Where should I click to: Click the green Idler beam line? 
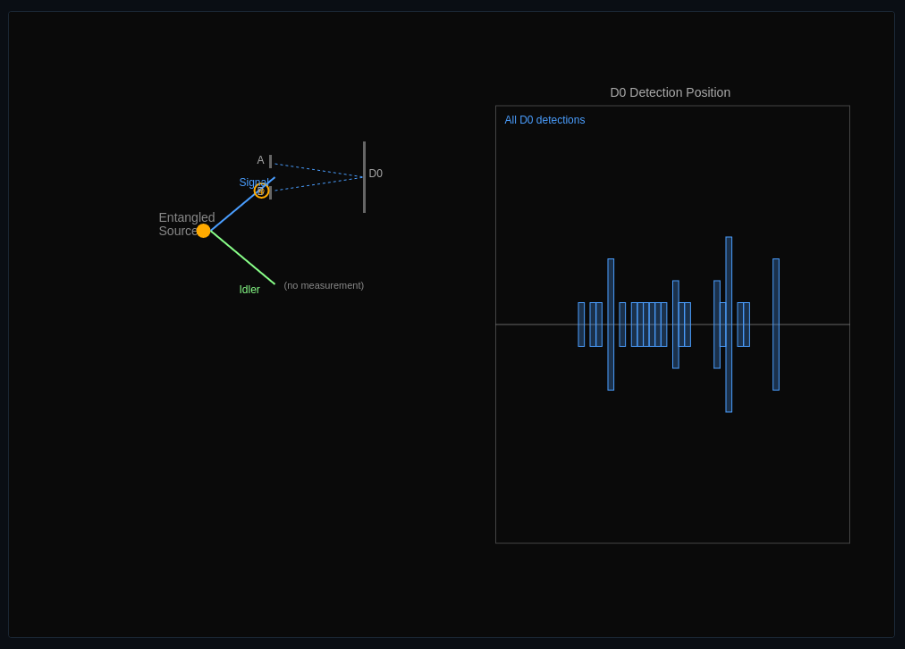(243, 258)
